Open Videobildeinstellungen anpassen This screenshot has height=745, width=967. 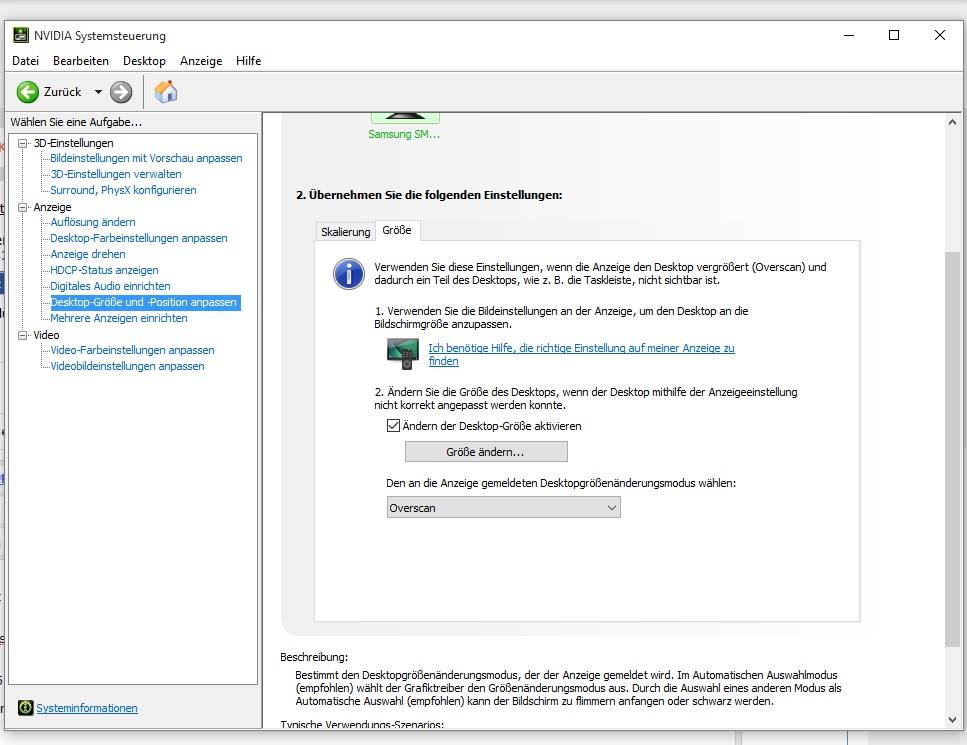tap(127, 366)
